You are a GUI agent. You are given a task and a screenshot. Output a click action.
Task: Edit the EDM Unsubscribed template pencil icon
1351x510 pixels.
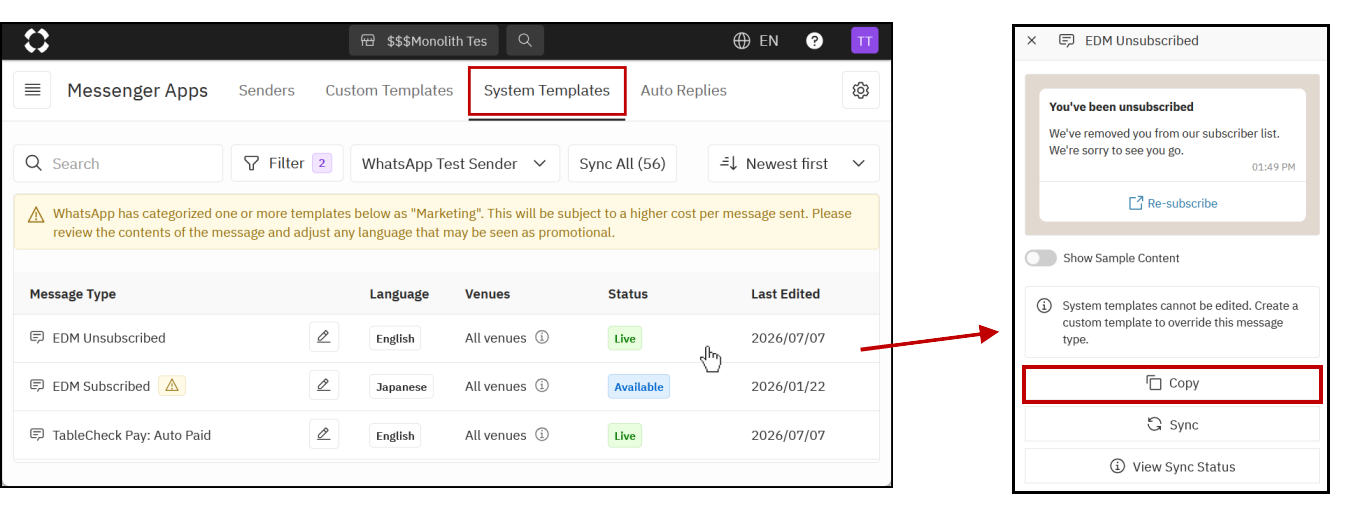pos(324,337)
